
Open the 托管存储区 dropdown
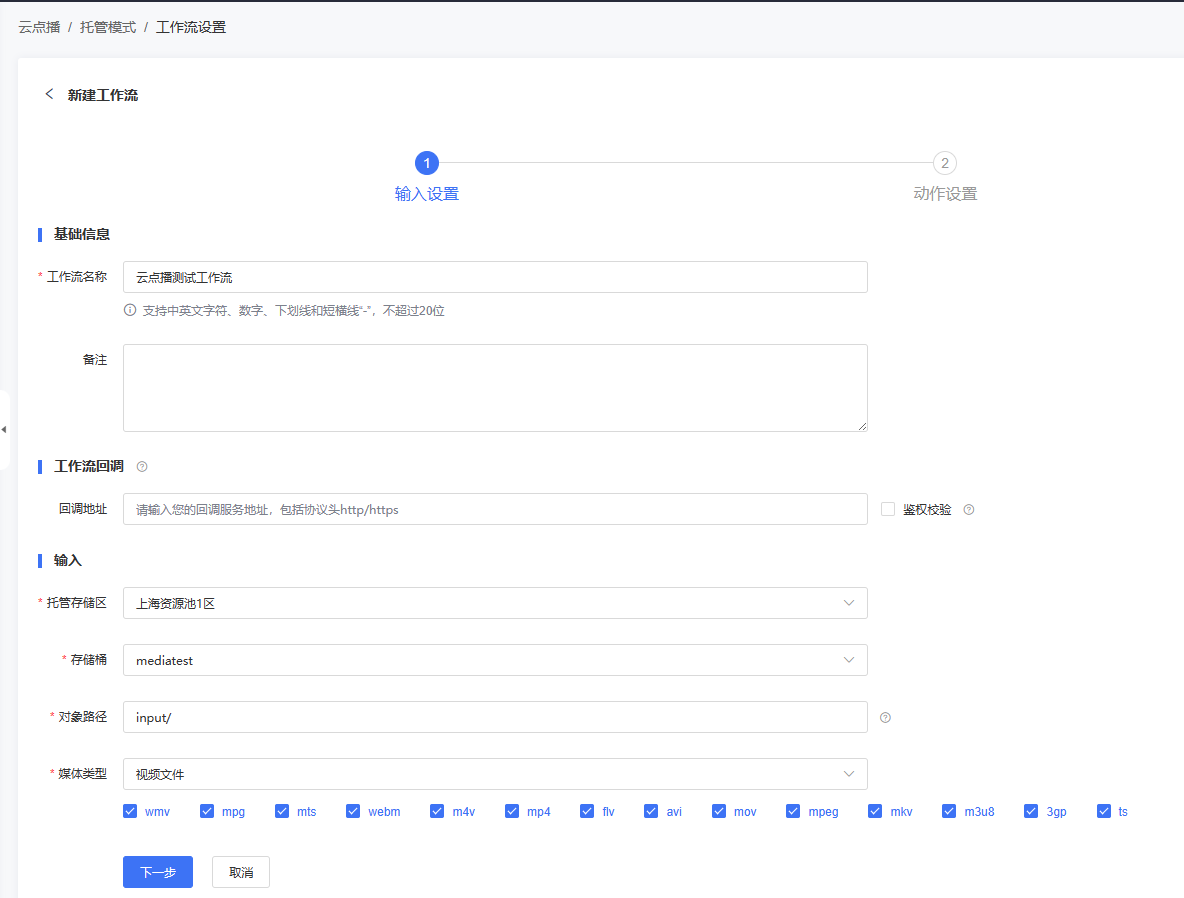(495, 603)
